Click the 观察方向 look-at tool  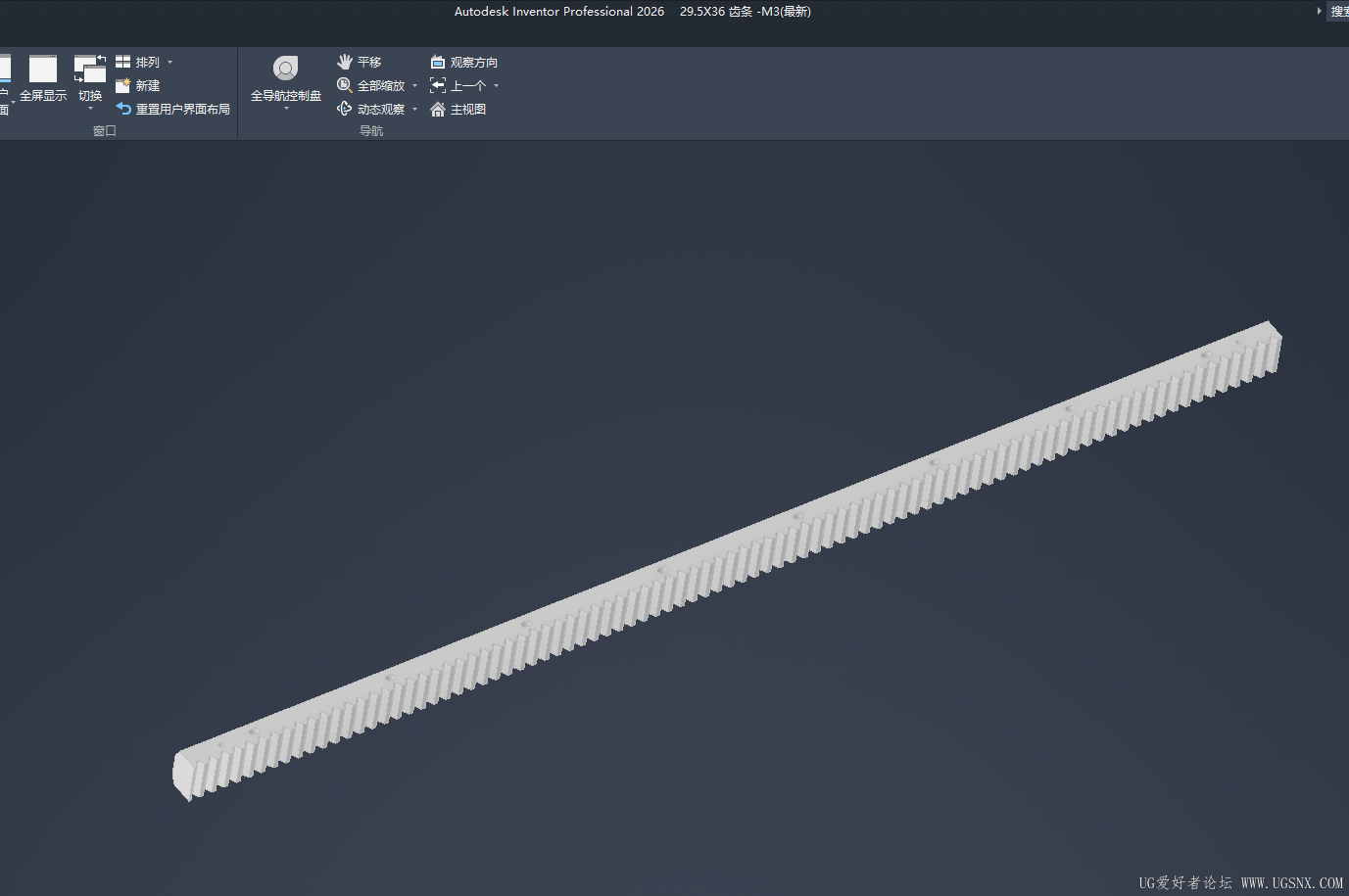(464, 62)
